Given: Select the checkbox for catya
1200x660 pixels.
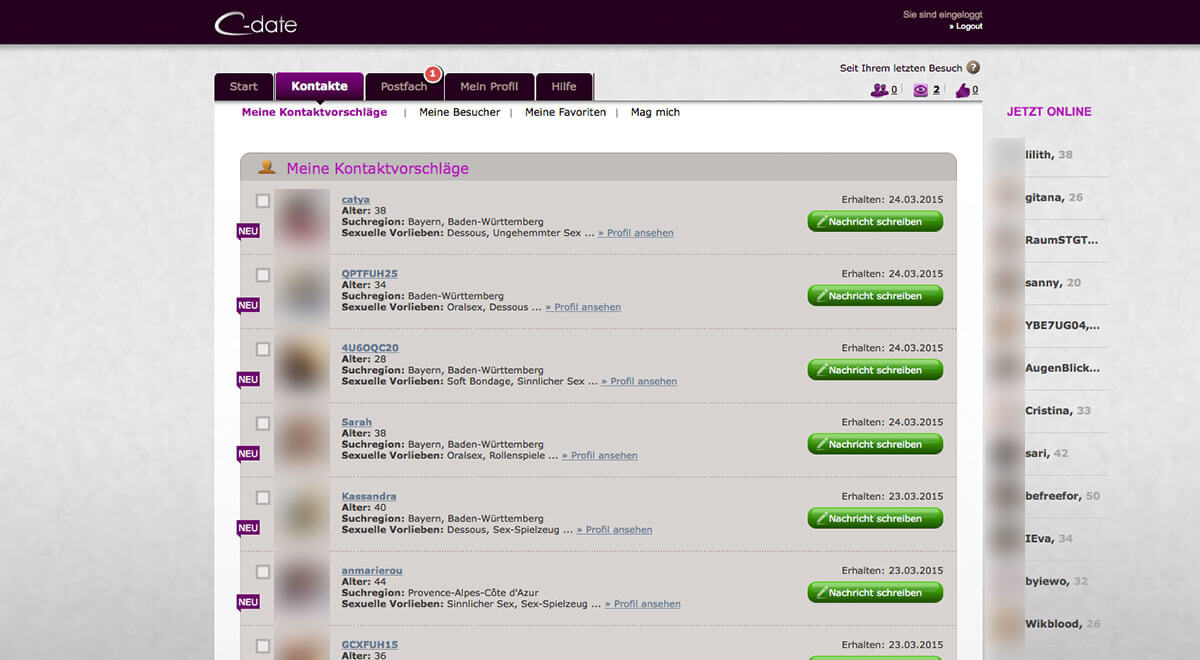Looking at the screenshot, I should point(263,201).
